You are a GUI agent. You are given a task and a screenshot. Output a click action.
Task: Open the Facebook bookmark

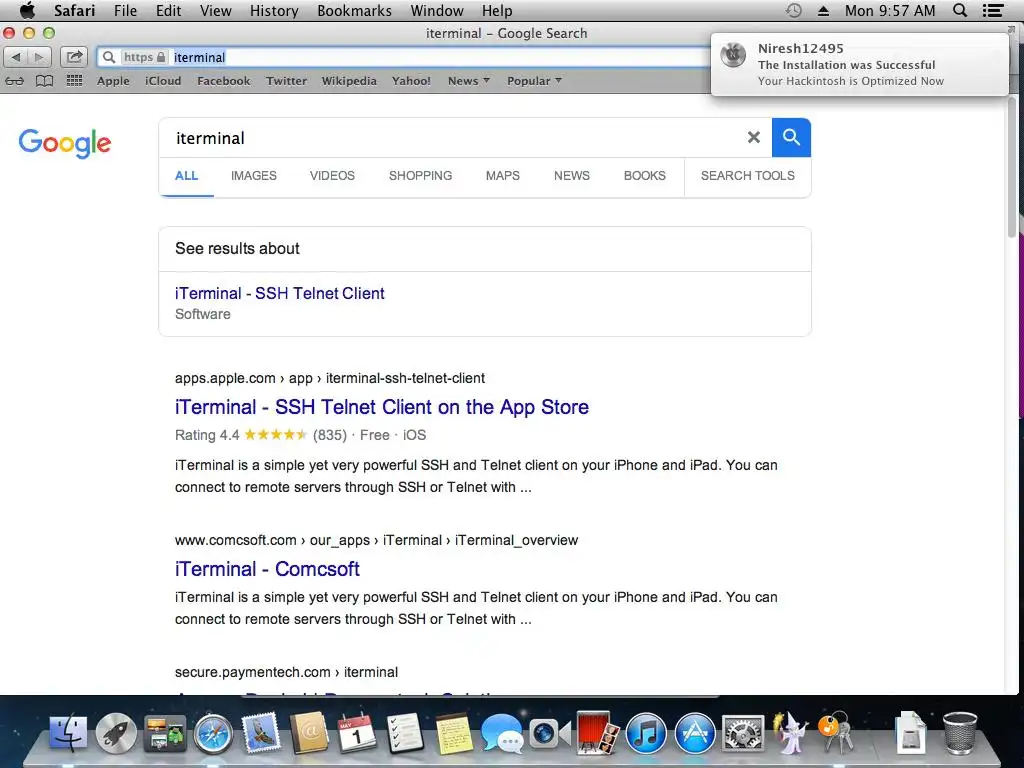coord(223,81)
